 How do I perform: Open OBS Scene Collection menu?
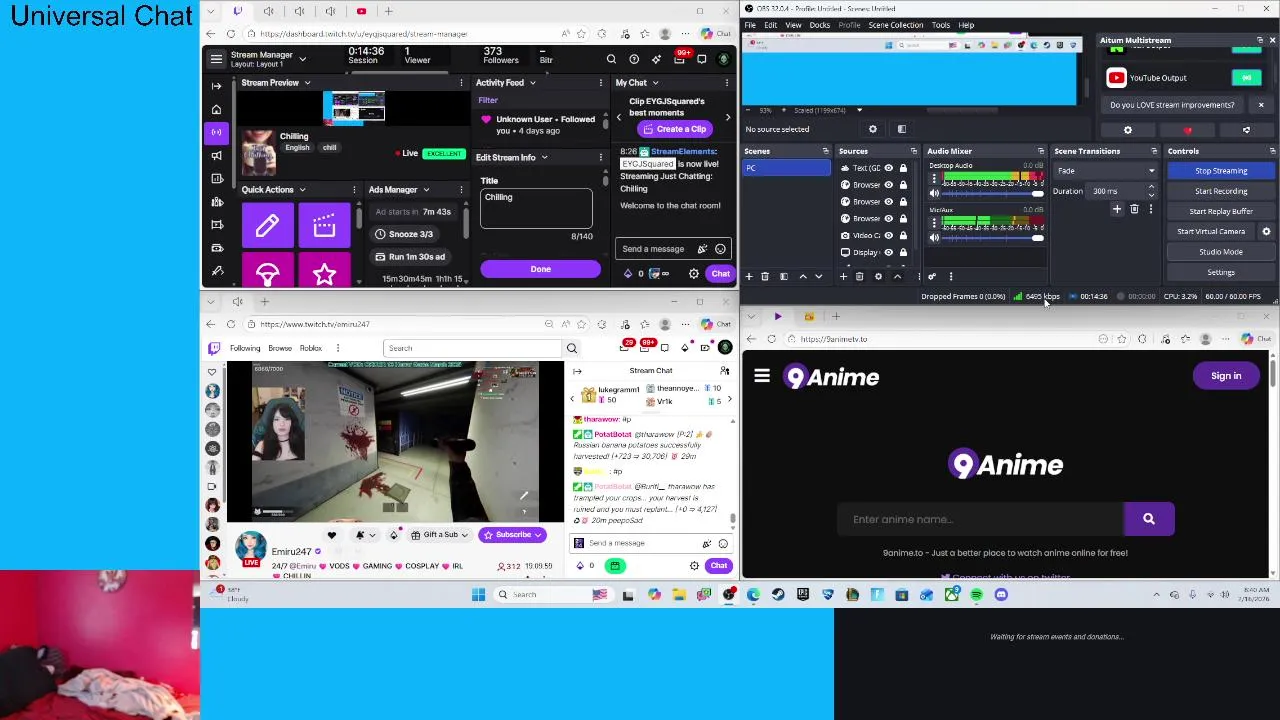[896, 25]
